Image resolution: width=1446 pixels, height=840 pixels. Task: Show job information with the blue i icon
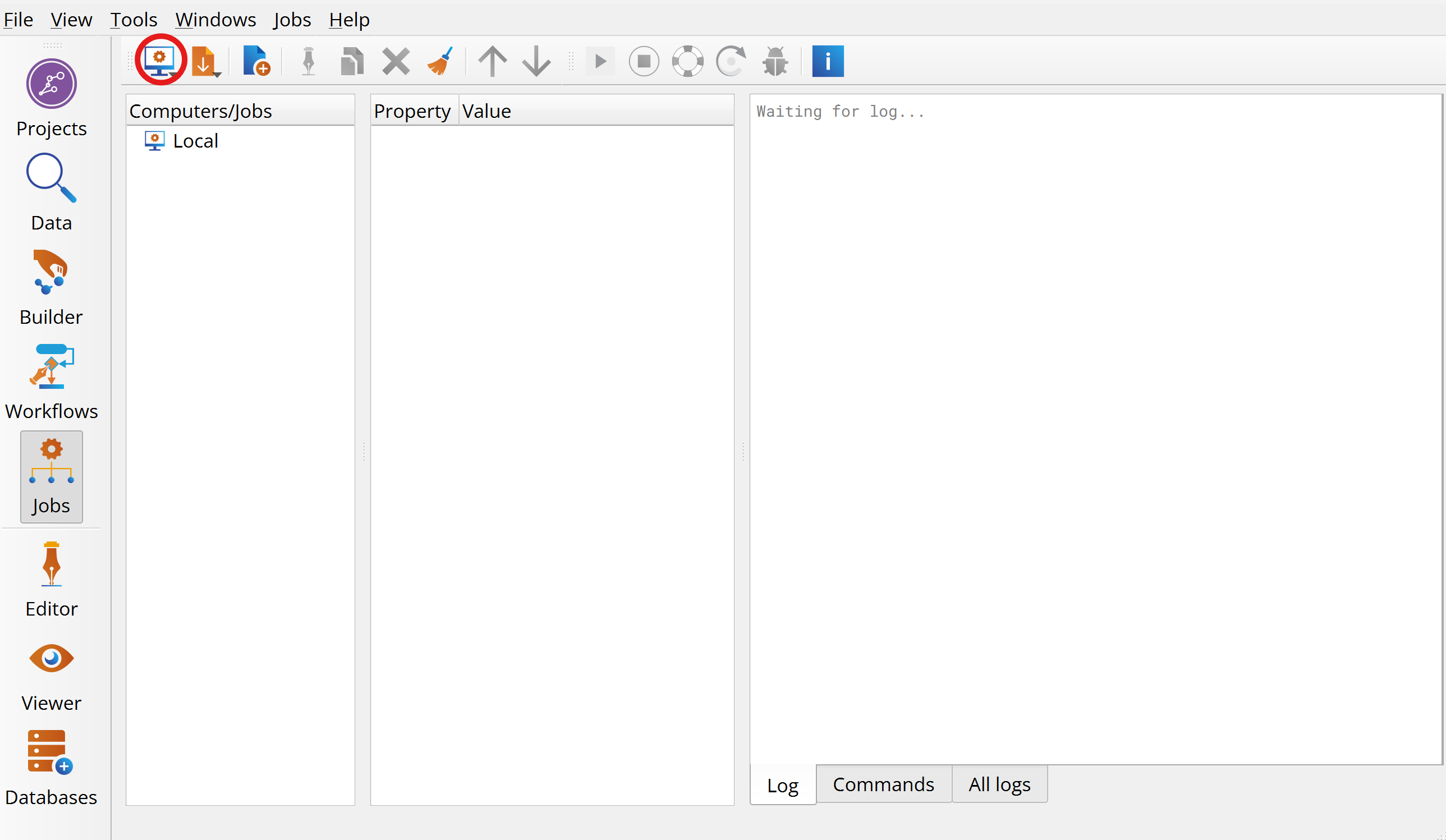[828, 61]
